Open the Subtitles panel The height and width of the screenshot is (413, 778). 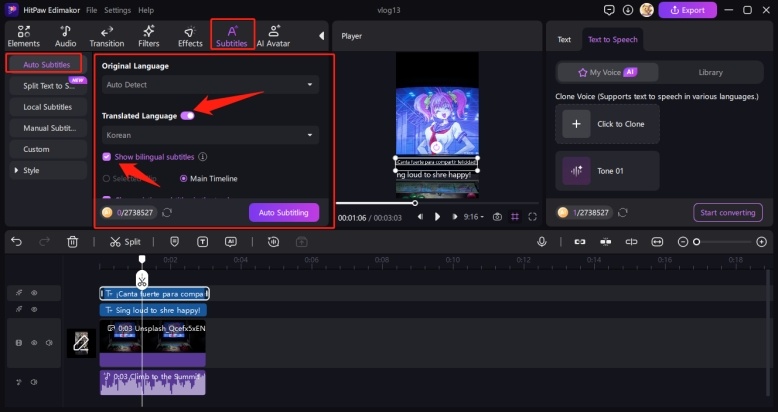[x=232, y=36]
